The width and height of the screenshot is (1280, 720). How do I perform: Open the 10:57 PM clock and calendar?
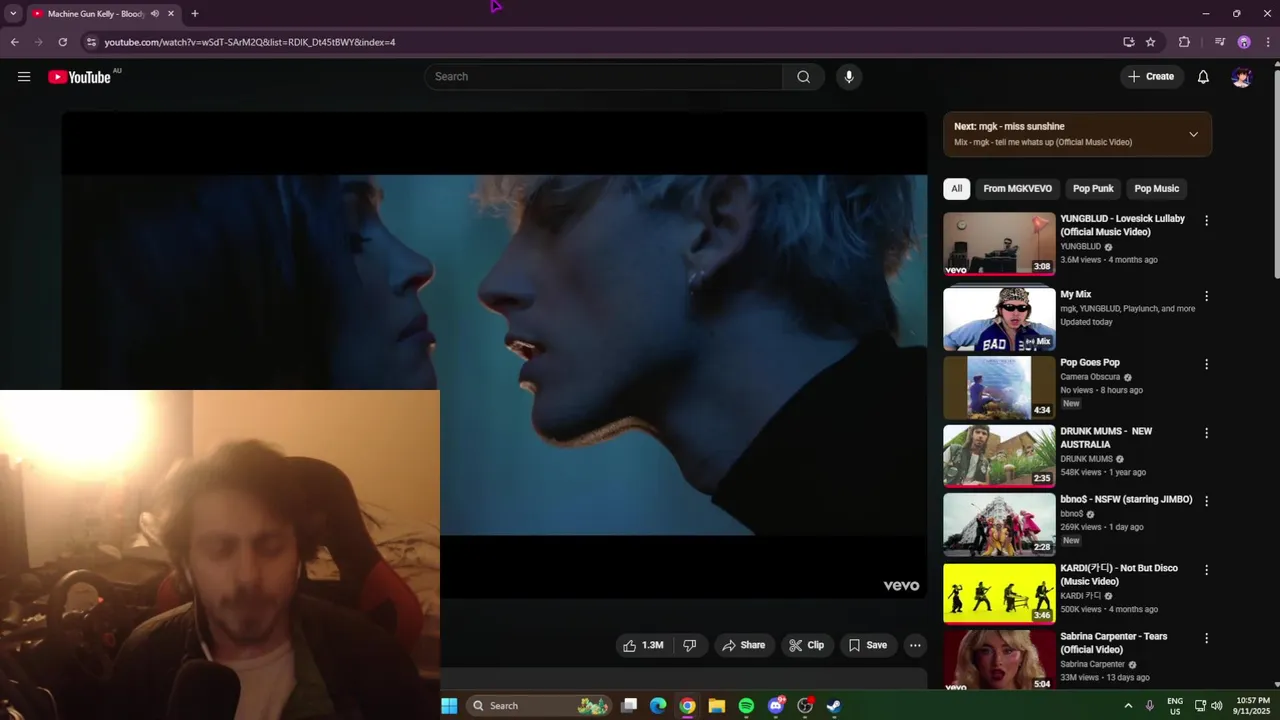click(x=1253, y=706)
